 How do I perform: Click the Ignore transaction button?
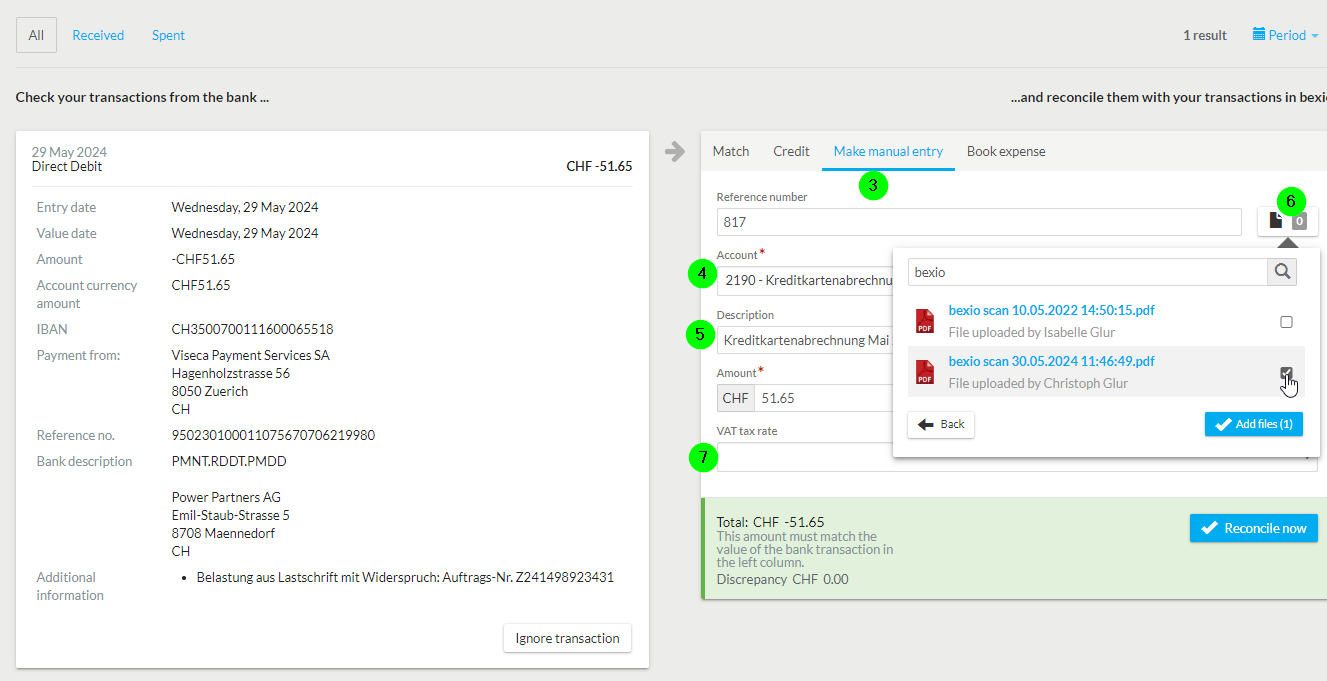tap(567, 638)
